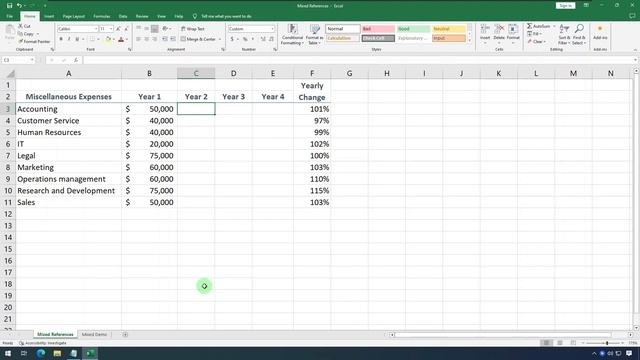The width and height of the screenshot is (640, 360).
Task: Click the Delete cells icon
Action: [x=499, y=29]
